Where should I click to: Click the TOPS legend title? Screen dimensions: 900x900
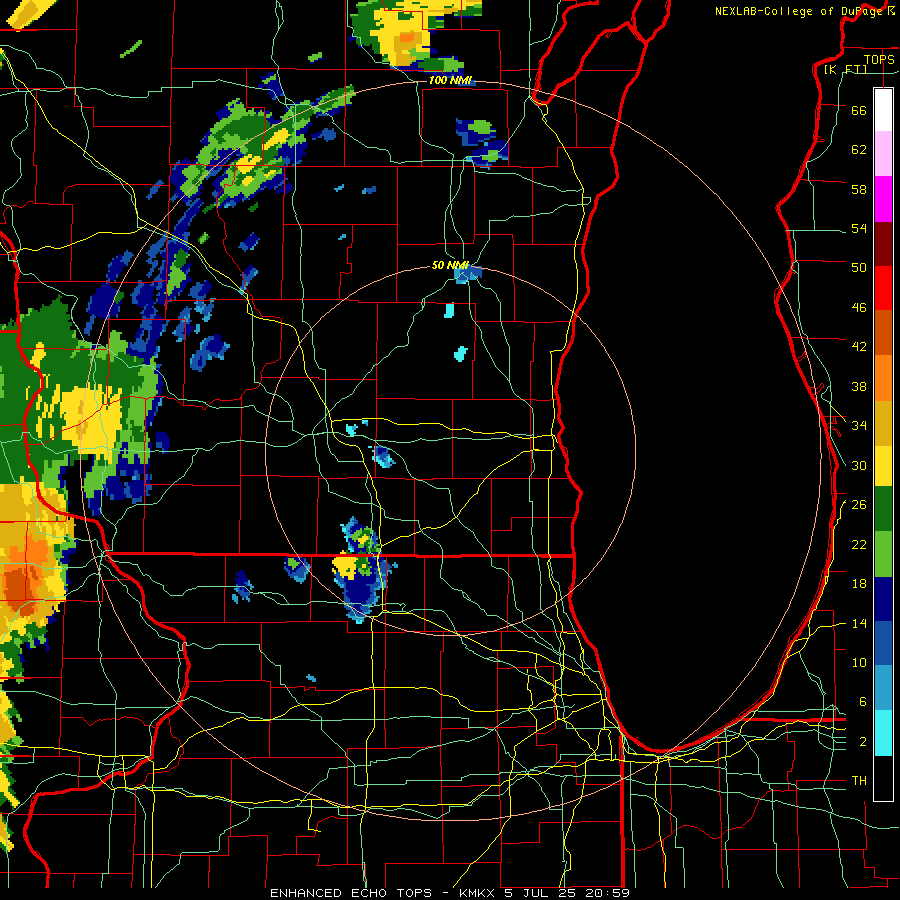(x=879, y=59)
